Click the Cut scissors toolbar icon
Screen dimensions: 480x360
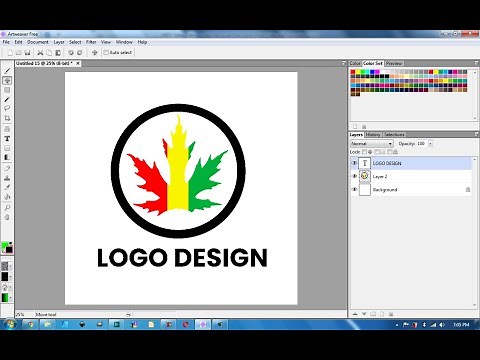[40, 53]
